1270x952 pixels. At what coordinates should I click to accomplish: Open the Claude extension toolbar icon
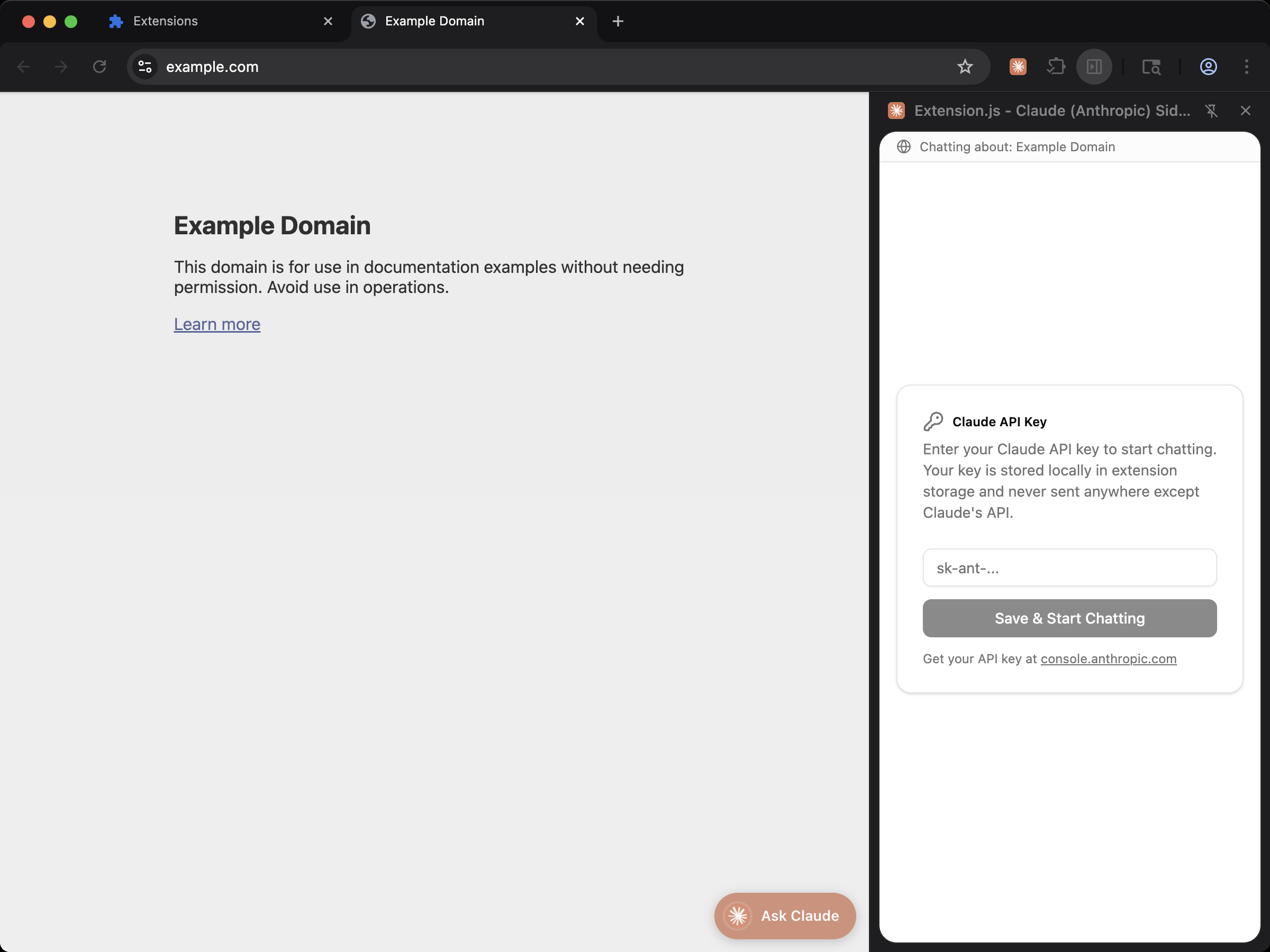pyautogui.click(x=1018, y=67)
